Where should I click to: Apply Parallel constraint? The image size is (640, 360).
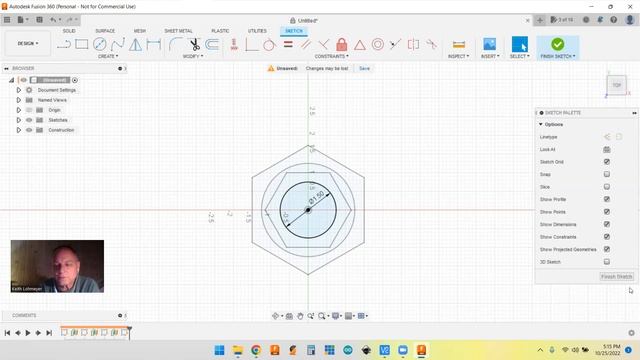tap(306, 44)
